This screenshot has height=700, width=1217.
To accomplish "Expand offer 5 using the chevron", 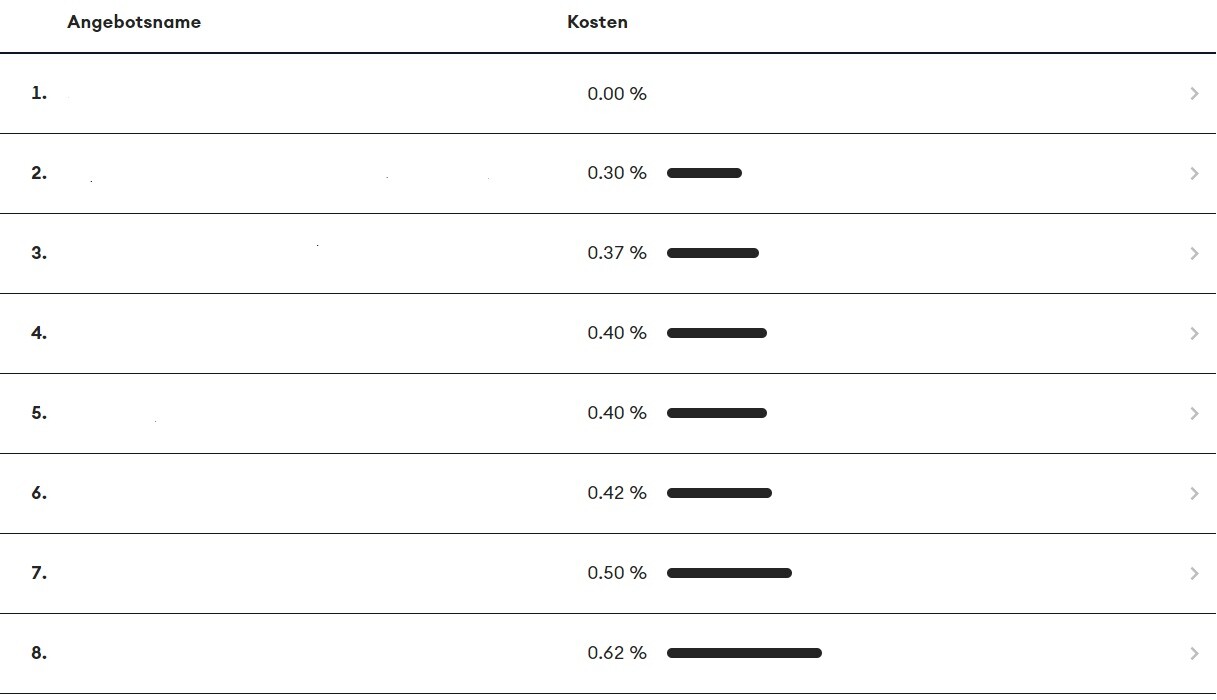I will pos(1194,413).
